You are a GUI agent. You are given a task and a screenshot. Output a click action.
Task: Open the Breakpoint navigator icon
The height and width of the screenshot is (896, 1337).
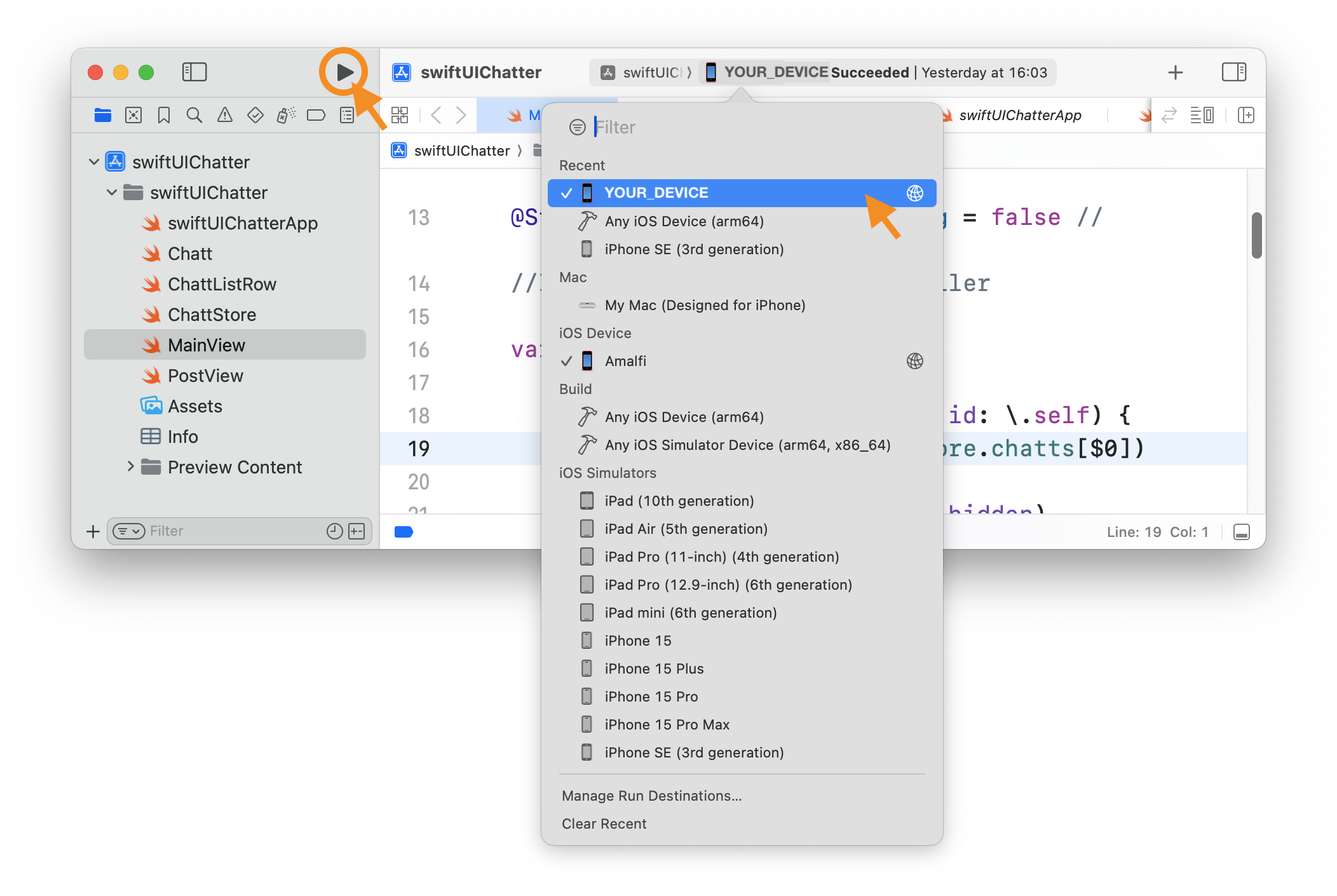(x=316, y=115)
